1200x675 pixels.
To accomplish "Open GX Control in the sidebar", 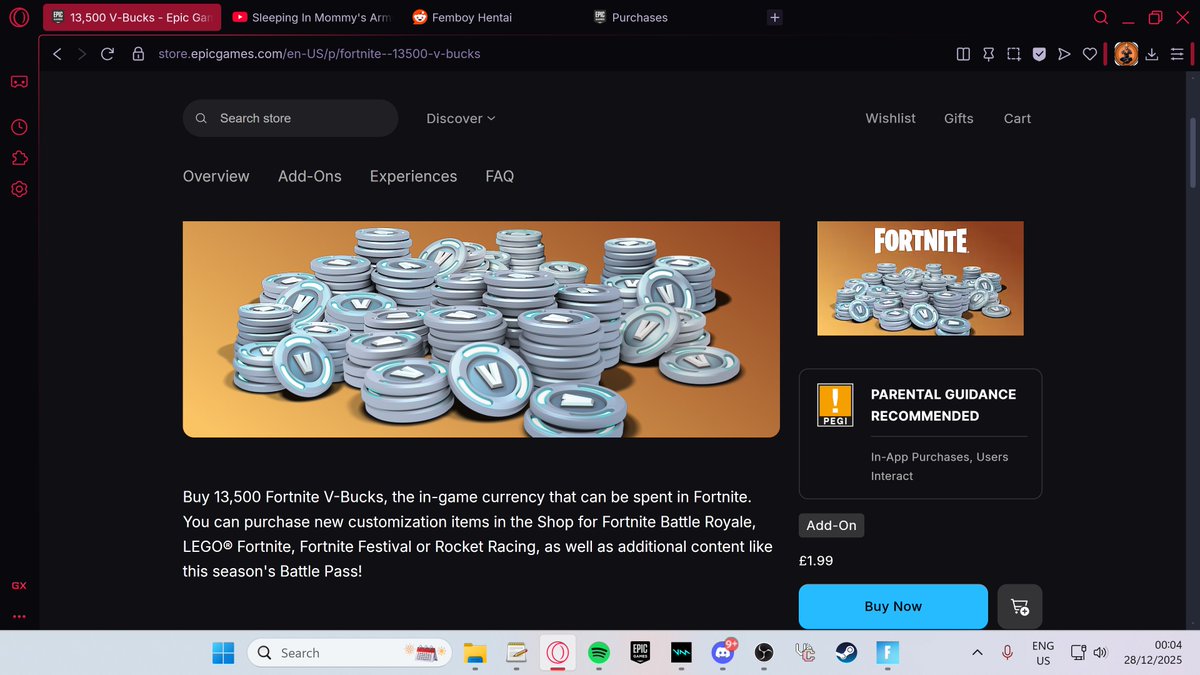I will (19, 585).
